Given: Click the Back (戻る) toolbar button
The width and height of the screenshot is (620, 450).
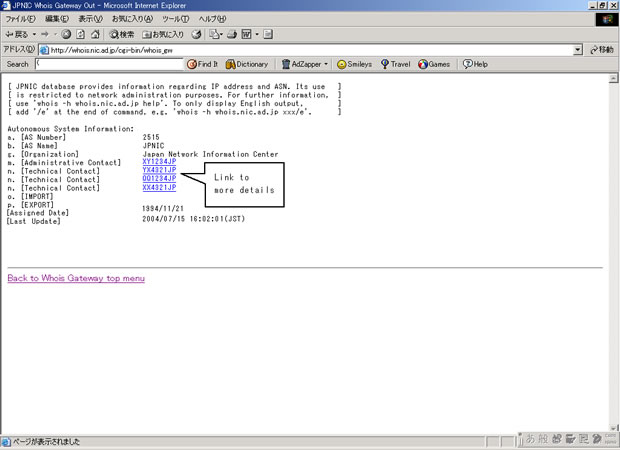Looking at the screenshot, I should pos(17,34).
